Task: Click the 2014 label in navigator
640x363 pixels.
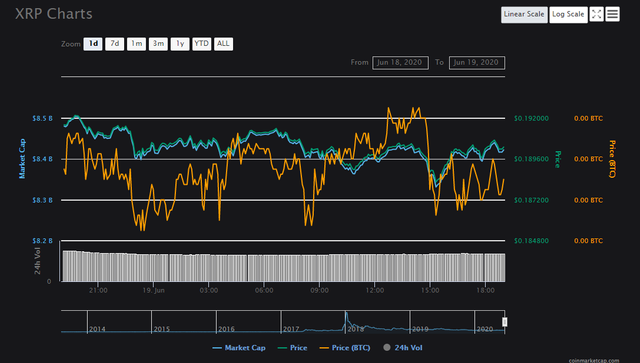Action: click(97, 329)
